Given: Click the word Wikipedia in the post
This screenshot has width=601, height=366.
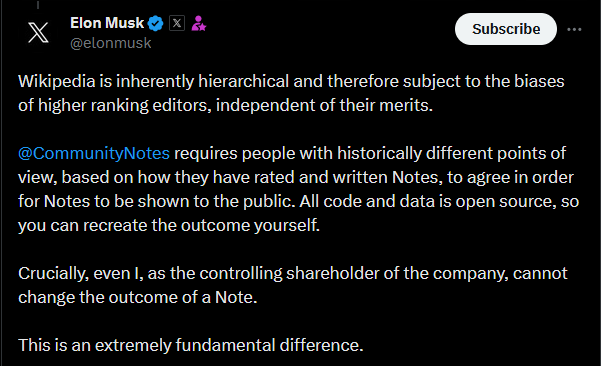Looking at the screenshot, I should click(57, 82).
